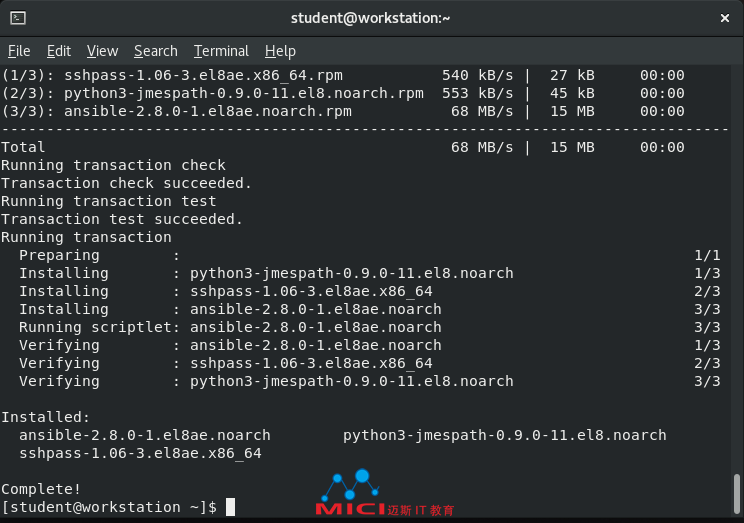Click the 'Complete!' output line
This screenshot has width=744, height=523.
(x=41, y=489)
